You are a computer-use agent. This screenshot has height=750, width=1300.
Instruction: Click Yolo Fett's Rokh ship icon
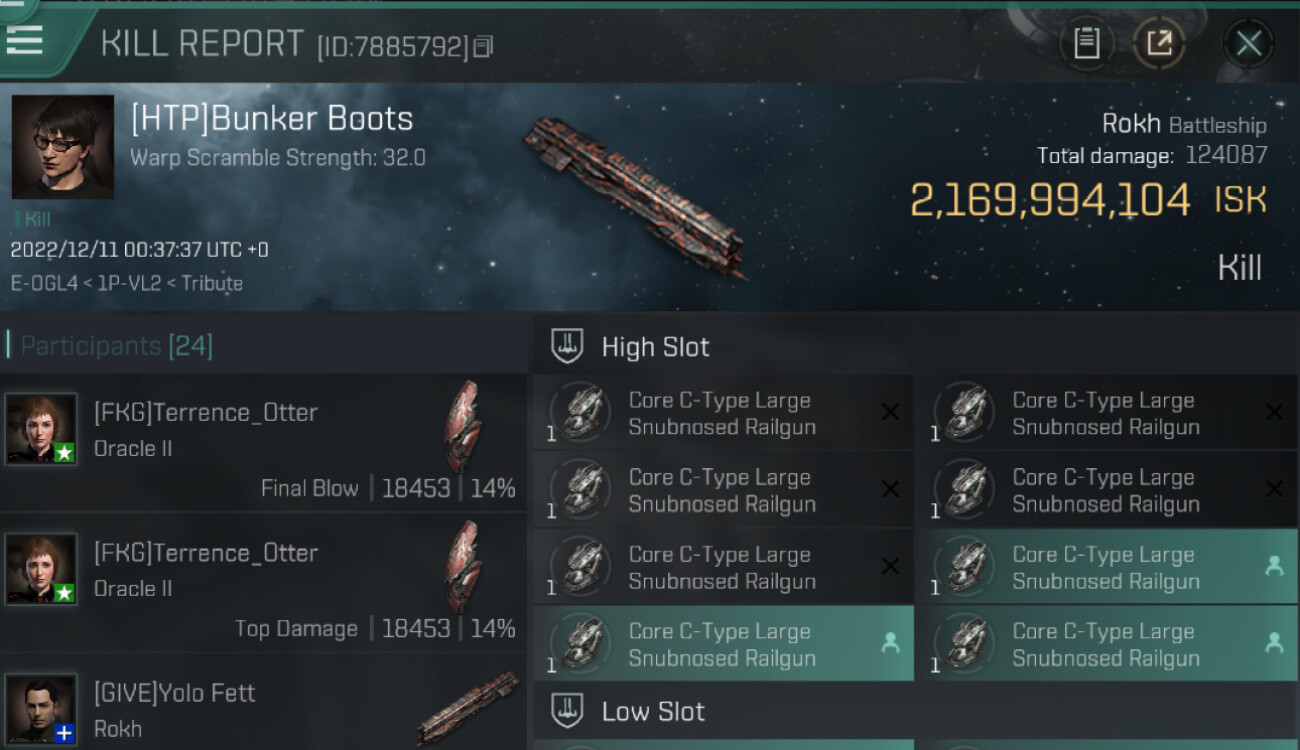[467, 709]
